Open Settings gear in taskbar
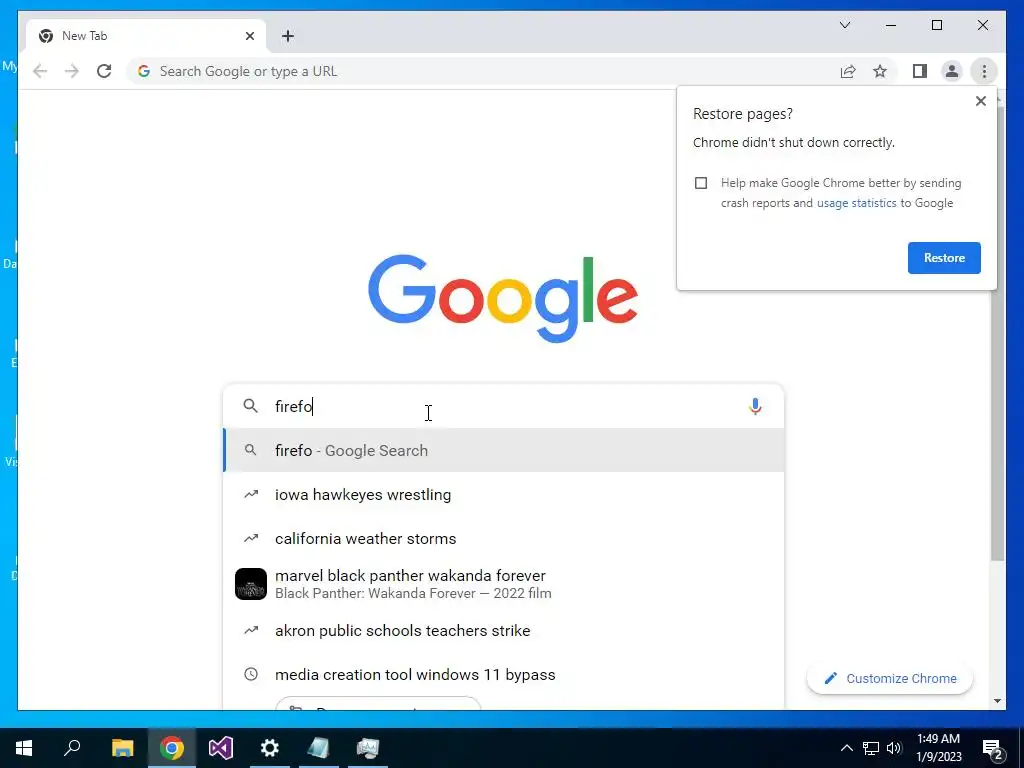 [270, 748]
